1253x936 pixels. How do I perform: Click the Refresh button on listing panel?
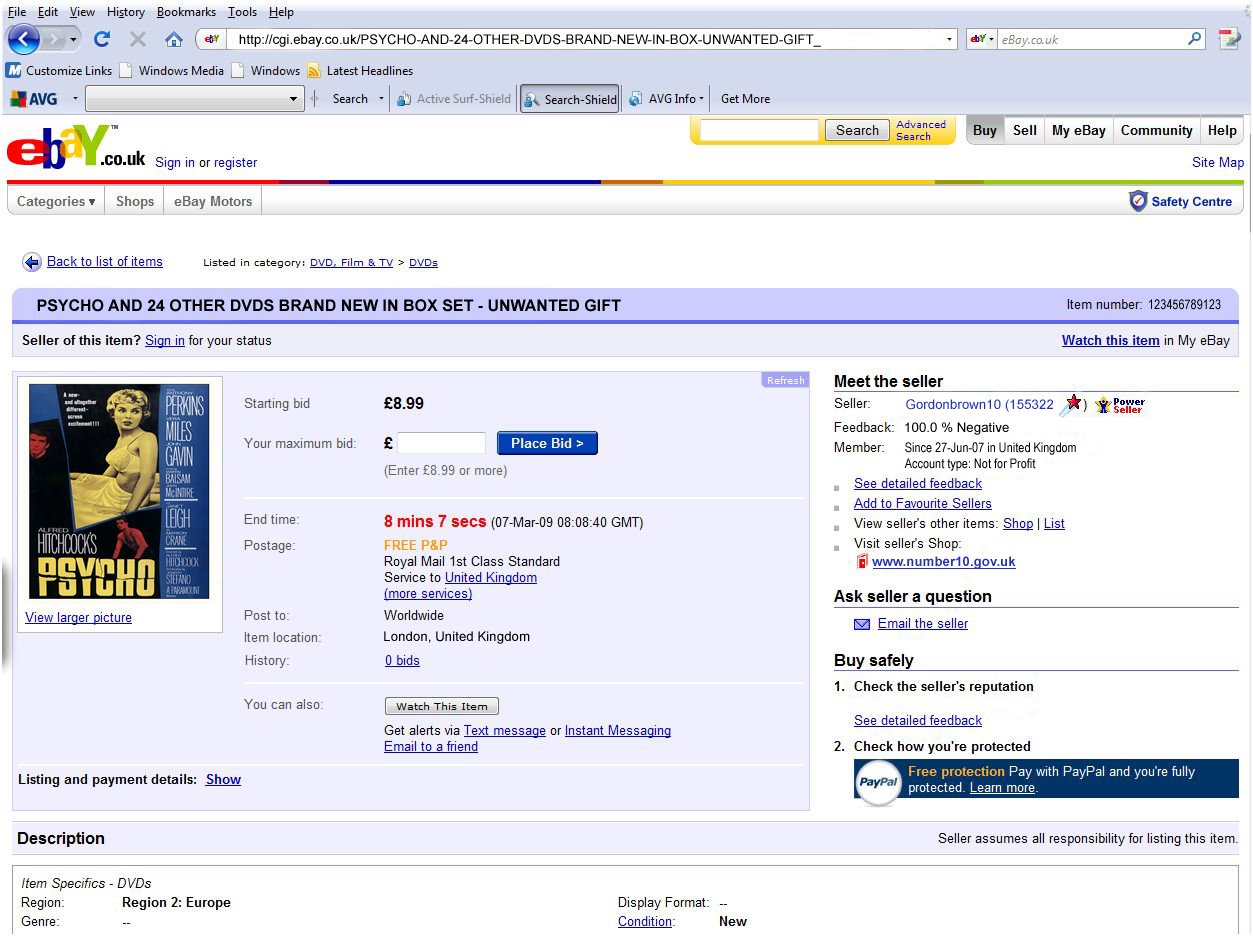[785, 380]
